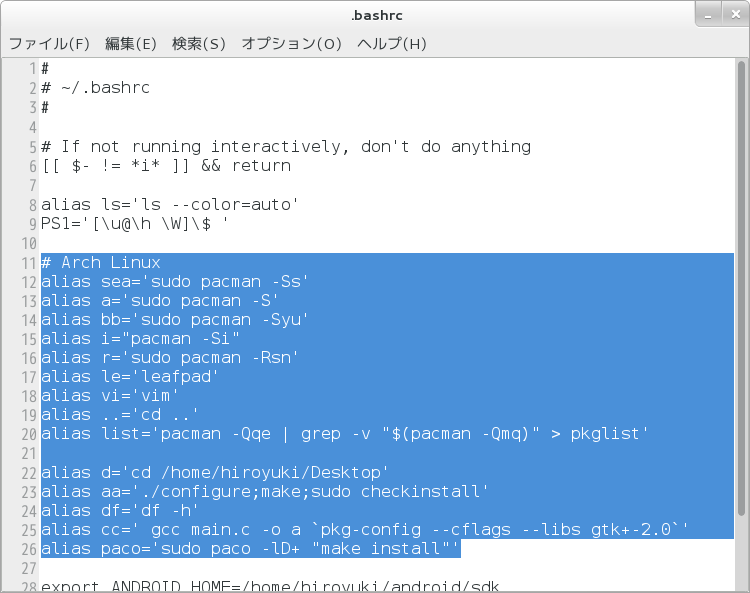750x593 pixels.
Task: Click the 'If not running interactively' comment
Action: [x=286, y=146]
